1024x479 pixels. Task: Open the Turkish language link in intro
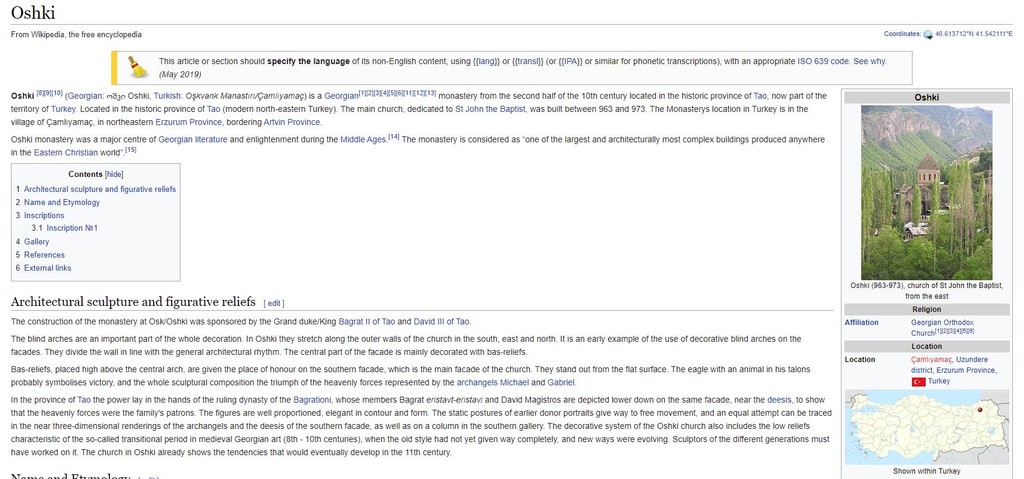[x=168, y=96]
